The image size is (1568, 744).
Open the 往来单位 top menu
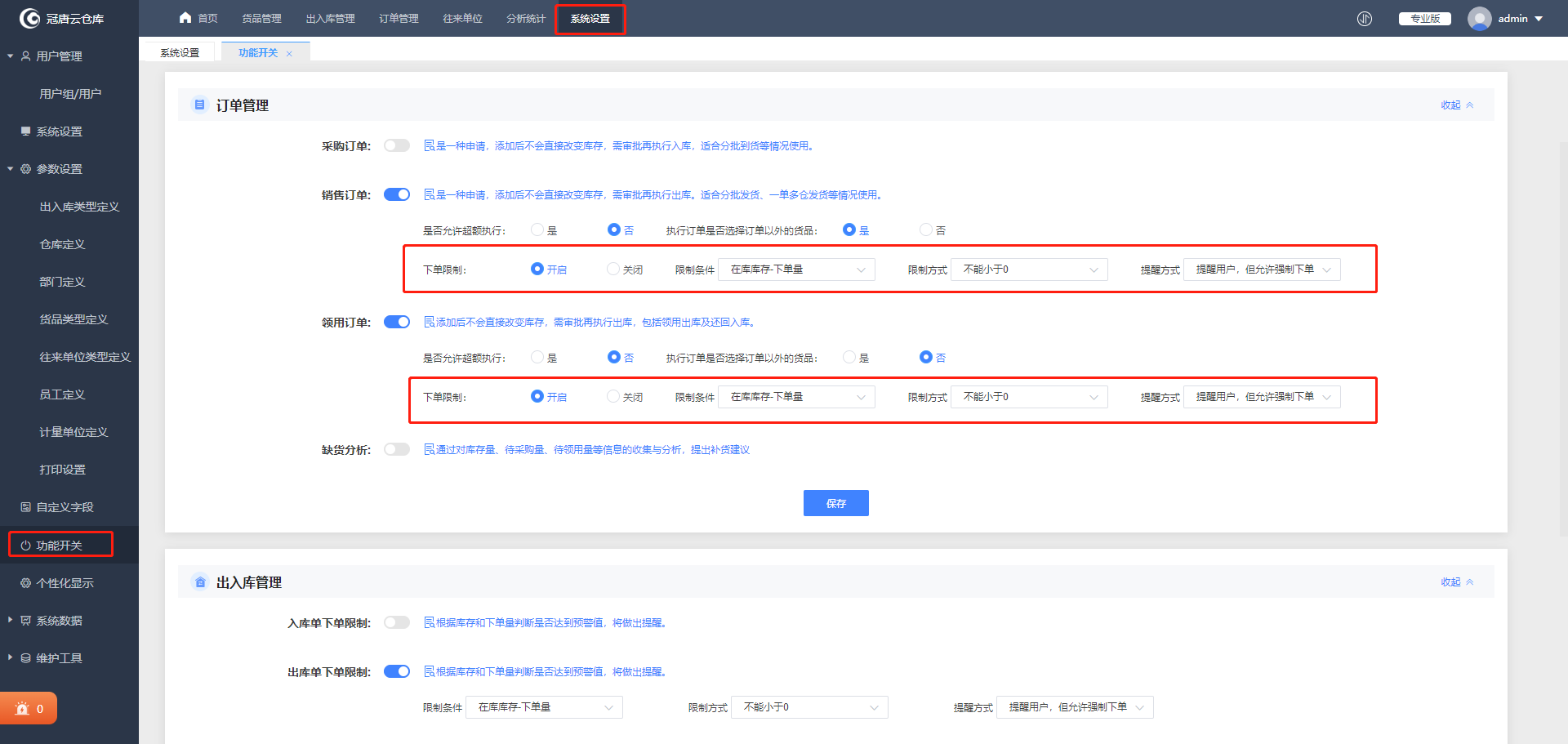pyautogui.click(x=462, y=19)
